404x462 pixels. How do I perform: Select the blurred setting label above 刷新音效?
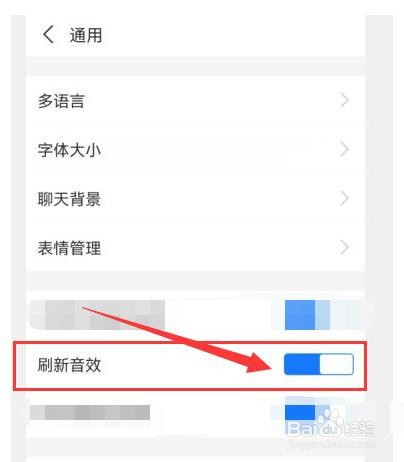click(x=97, y=315)
